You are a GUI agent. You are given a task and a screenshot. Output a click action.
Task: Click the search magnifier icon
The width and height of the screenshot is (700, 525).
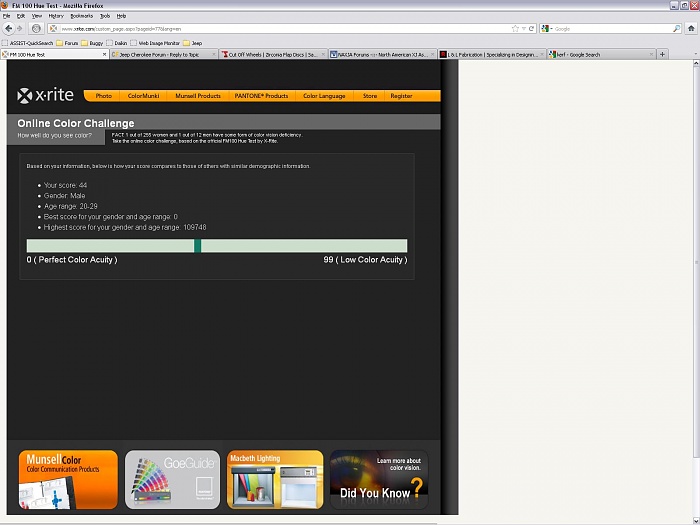(x=676, y=29)
